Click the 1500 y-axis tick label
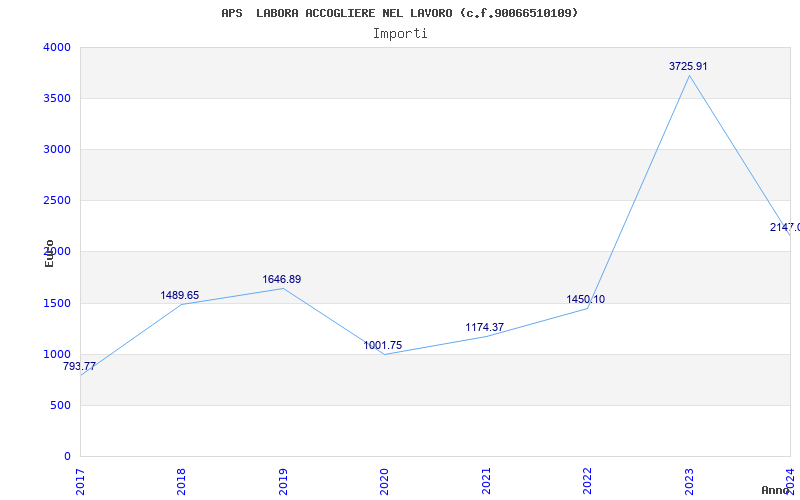The width and height of the screenshot is (800, 500). pyautogui.click(x=57, y=304)
